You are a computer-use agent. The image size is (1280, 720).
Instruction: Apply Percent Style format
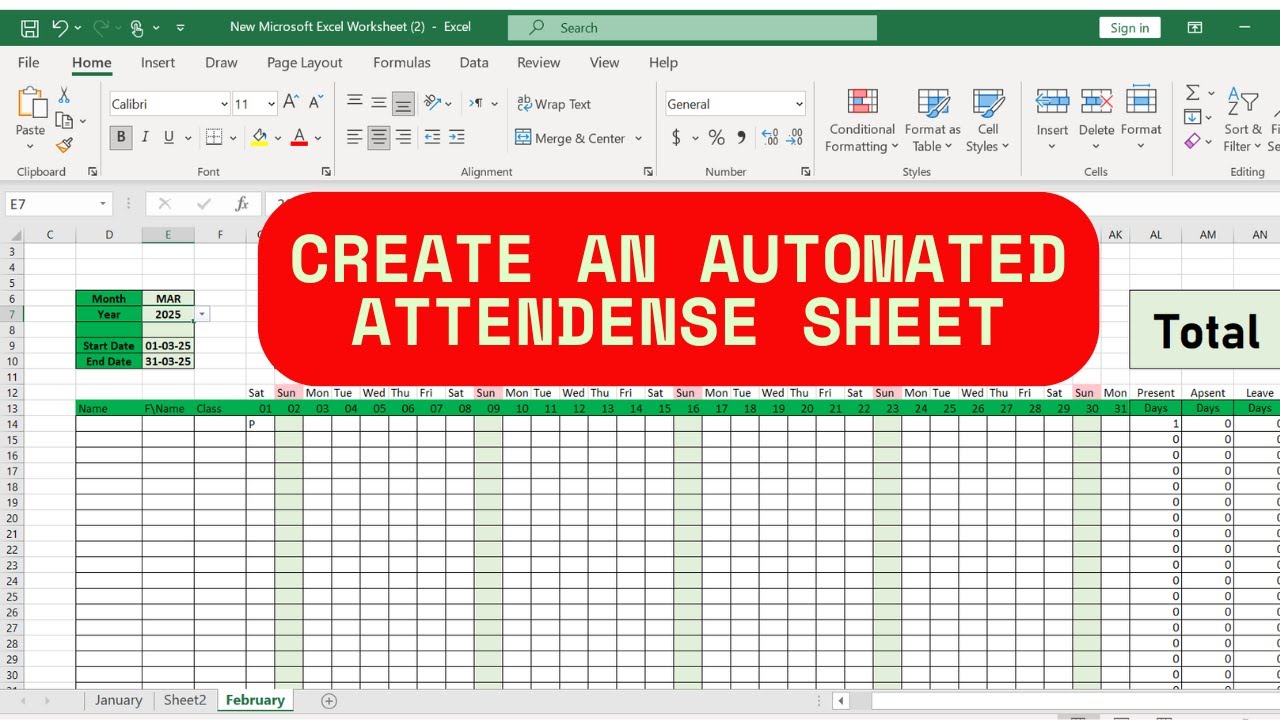716,137
